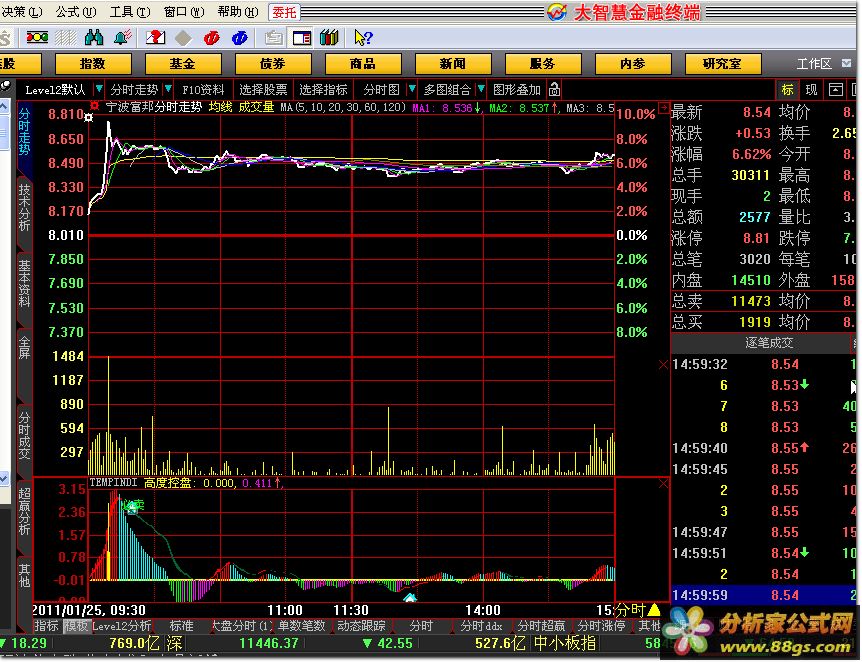
Task: Close the TEMPINDI indicator panel with red X
Action: [664, 483]
